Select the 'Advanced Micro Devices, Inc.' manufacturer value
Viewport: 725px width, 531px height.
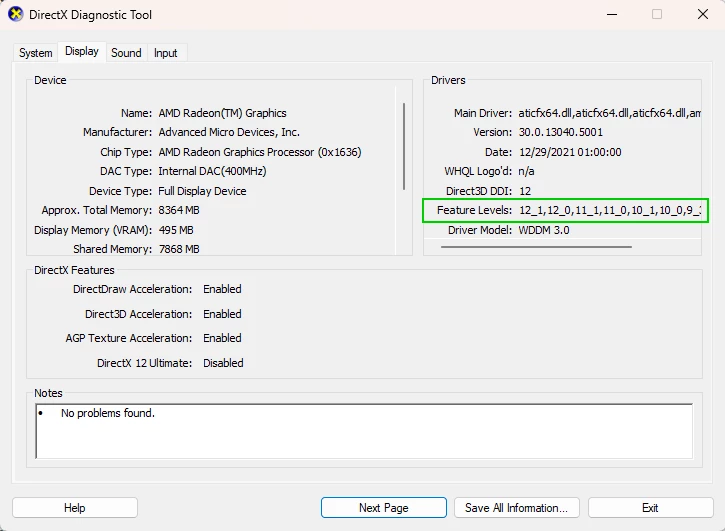point(229,132)
